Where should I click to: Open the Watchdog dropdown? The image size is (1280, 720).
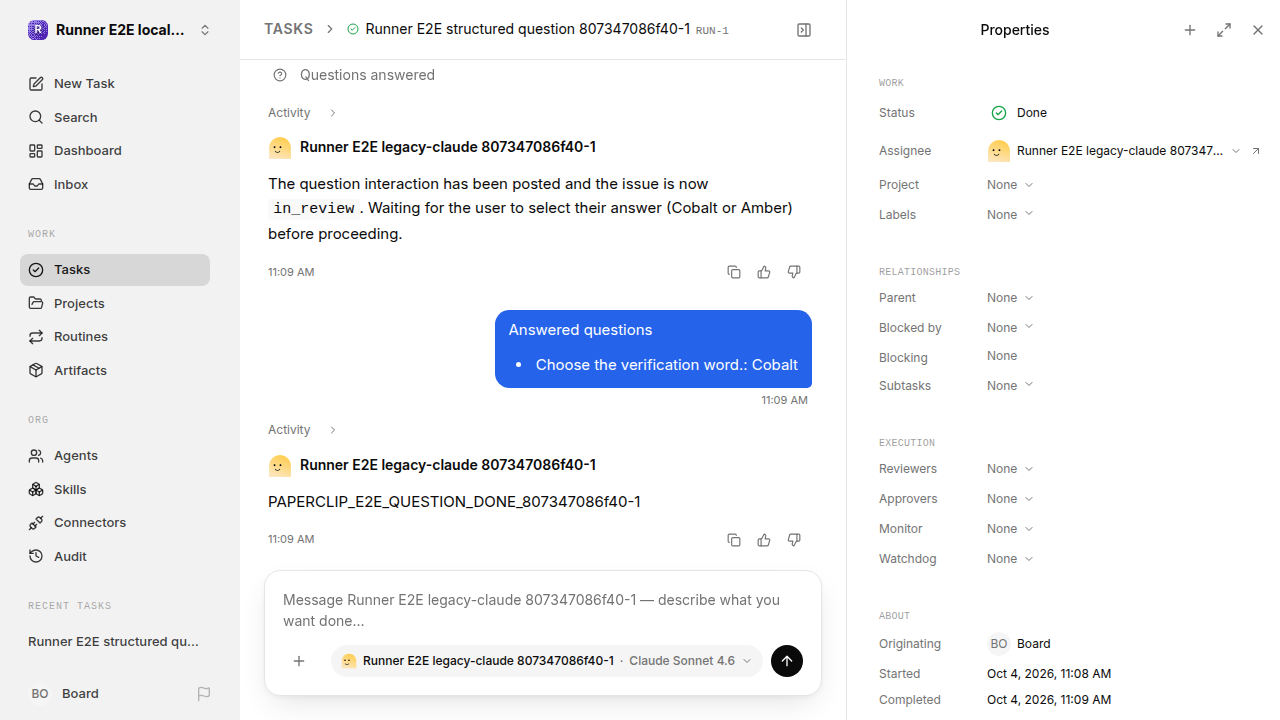(1010, 559)
